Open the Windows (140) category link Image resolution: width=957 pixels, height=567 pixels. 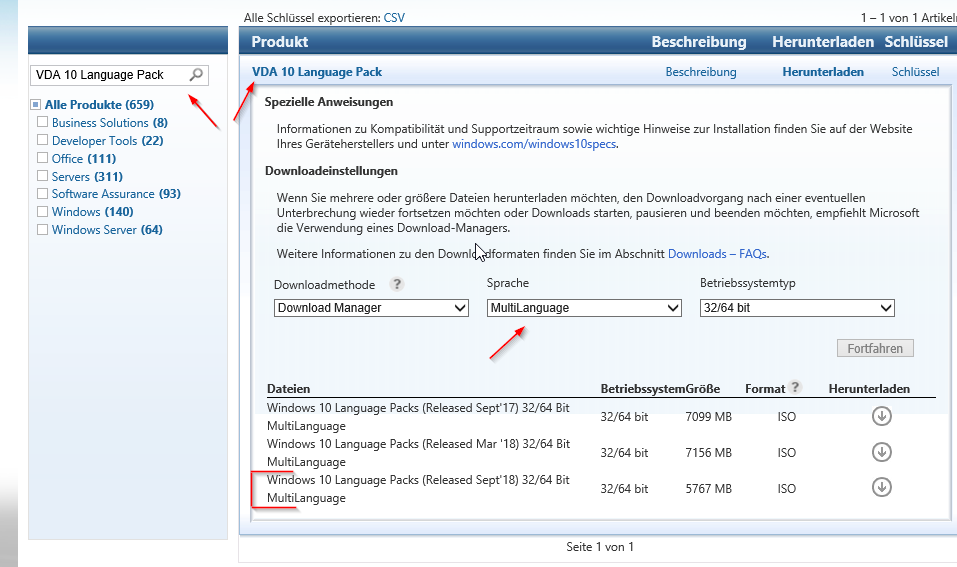coord(92,212)
